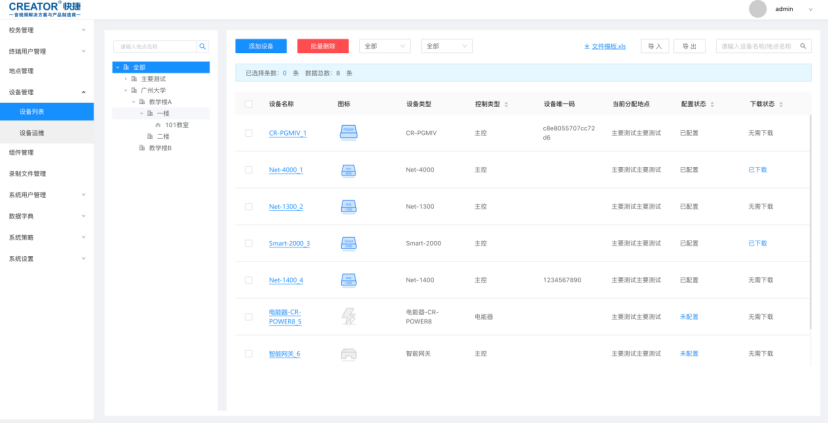Sort by 控制类型 column arrows
828x423 pixels.
506,104
